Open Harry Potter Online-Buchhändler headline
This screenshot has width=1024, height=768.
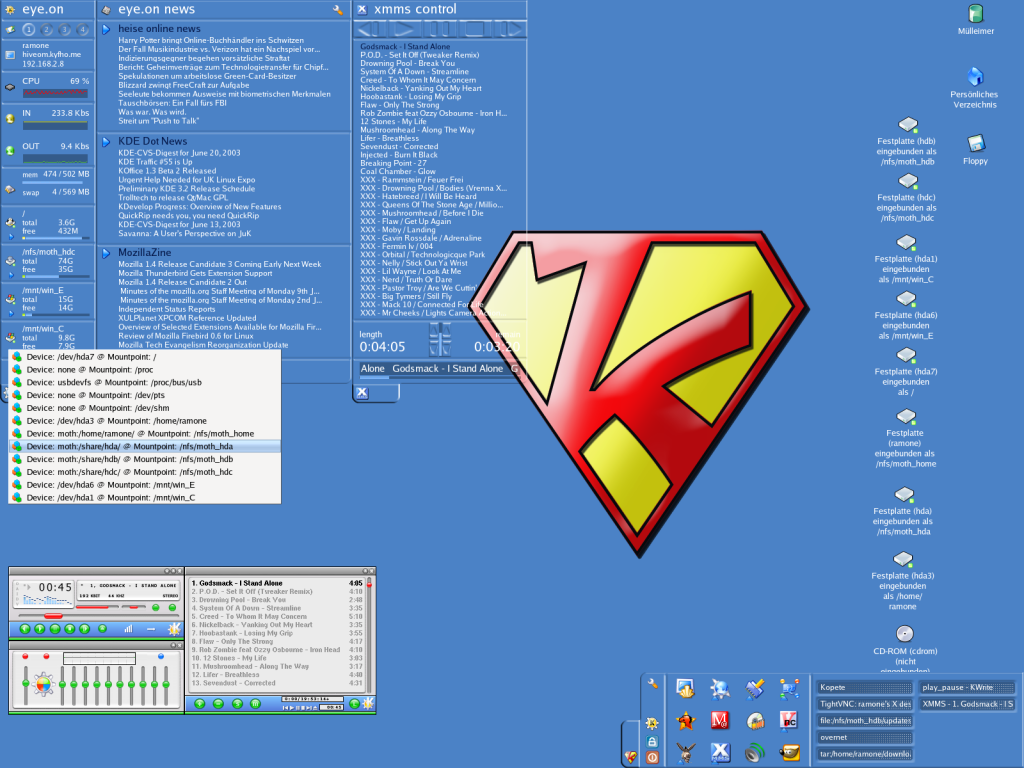(211, 40)
